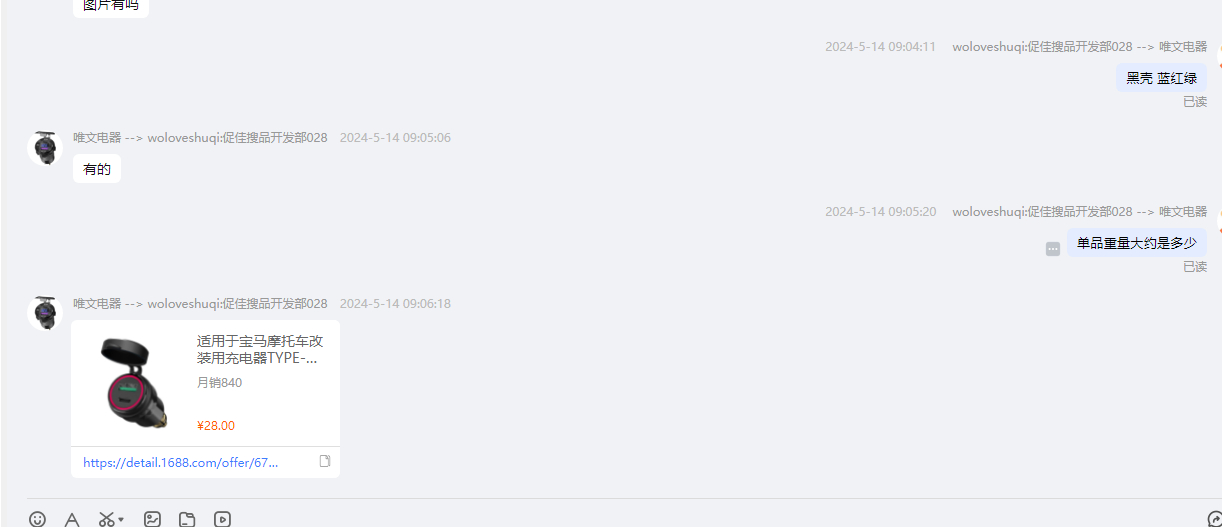Select the scissors screenshot tool
The height and width of the screenshot is (527, 1222).
click(106, 519)
